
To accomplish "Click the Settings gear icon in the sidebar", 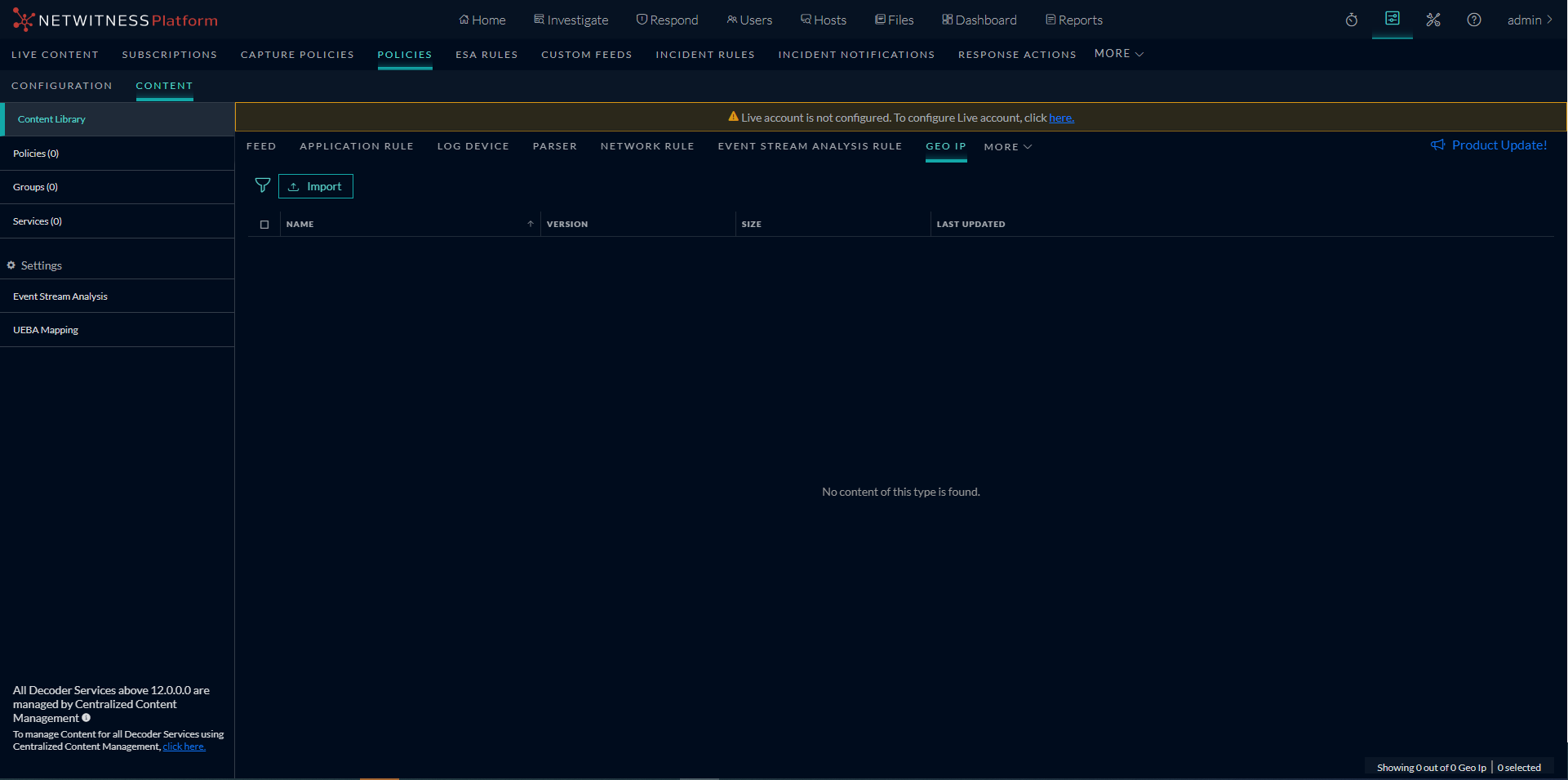I will tap(11, 265).
